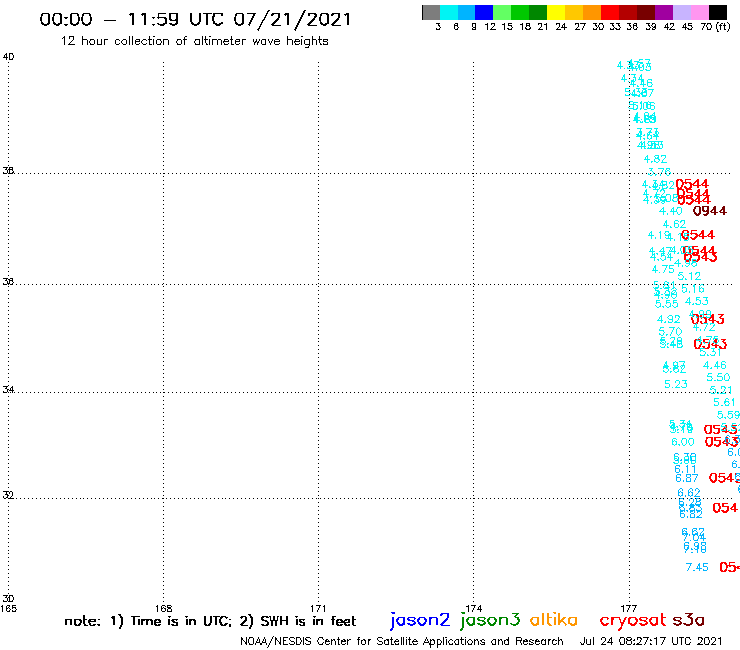Click the wave height value 5.12
The width and height of the screenshot is (740, 650).
690,276
